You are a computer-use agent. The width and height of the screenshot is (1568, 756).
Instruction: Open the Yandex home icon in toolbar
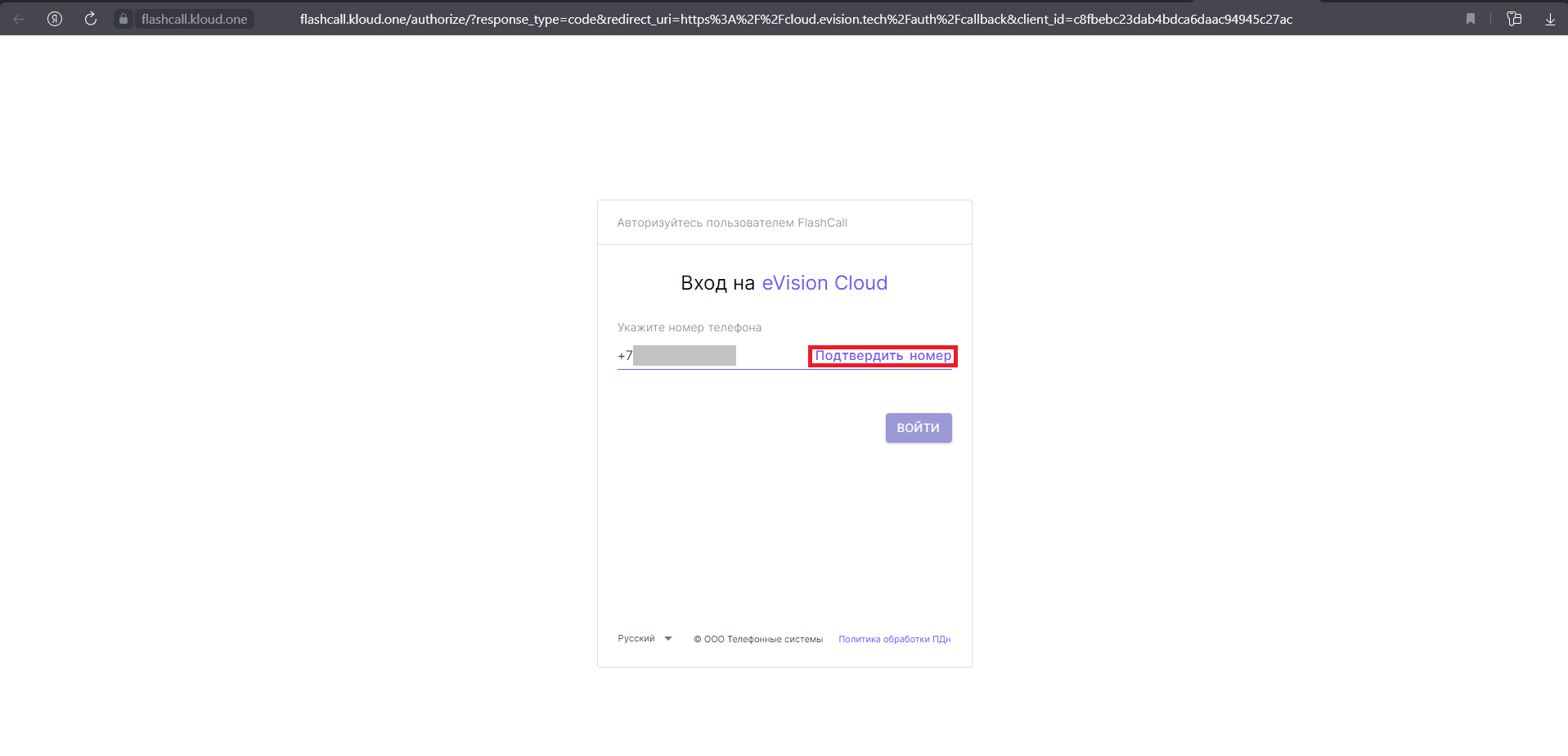click(55, 19)
